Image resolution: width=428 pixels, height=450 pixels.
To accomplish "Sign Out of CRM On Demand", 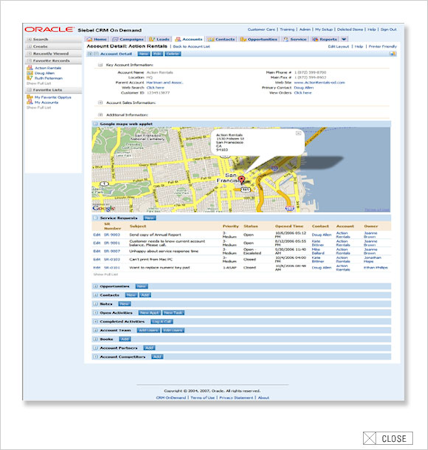I will coord(389,30).
